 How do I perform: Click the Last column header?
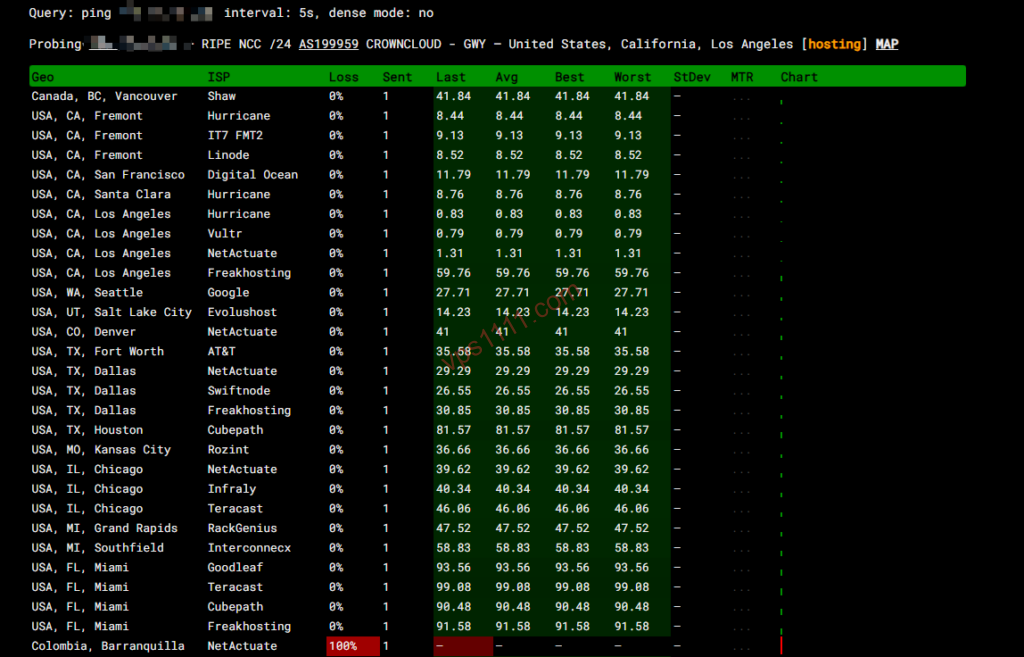coord(451,77)
